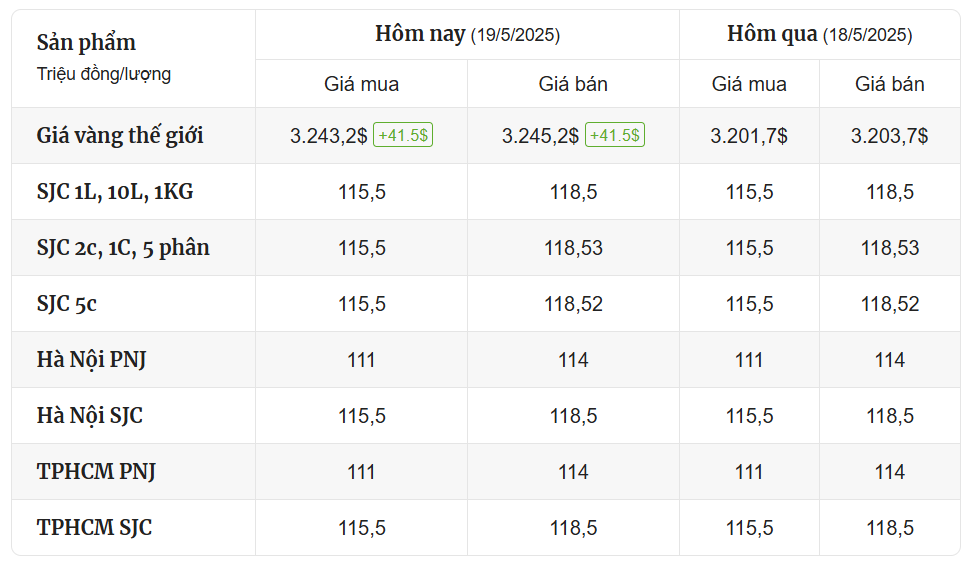Select the Hôm nay (19/5/2025) header

467,34
